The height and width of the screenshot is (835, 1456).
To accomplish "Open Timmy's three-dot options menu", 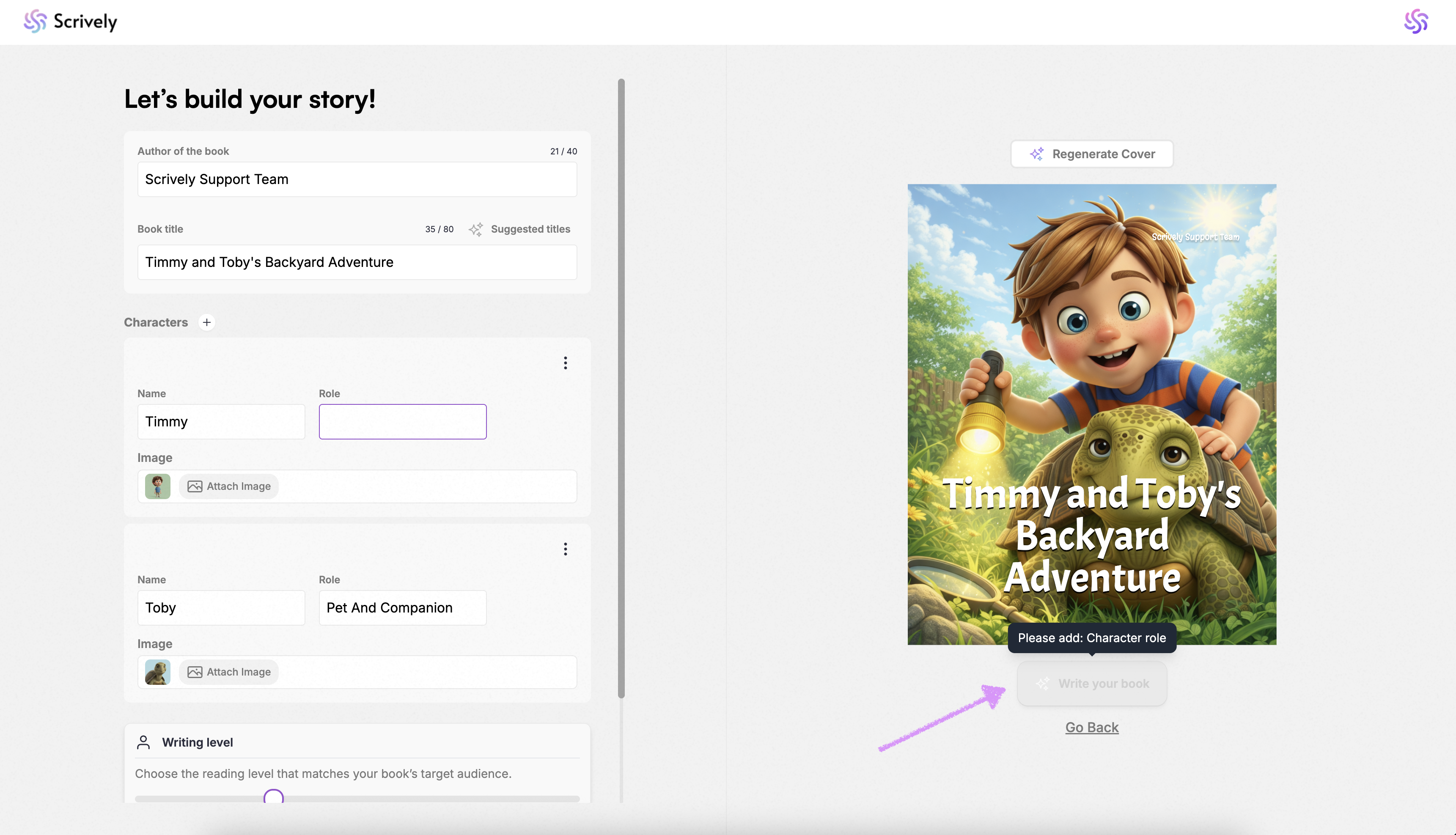I will [566, 363].
